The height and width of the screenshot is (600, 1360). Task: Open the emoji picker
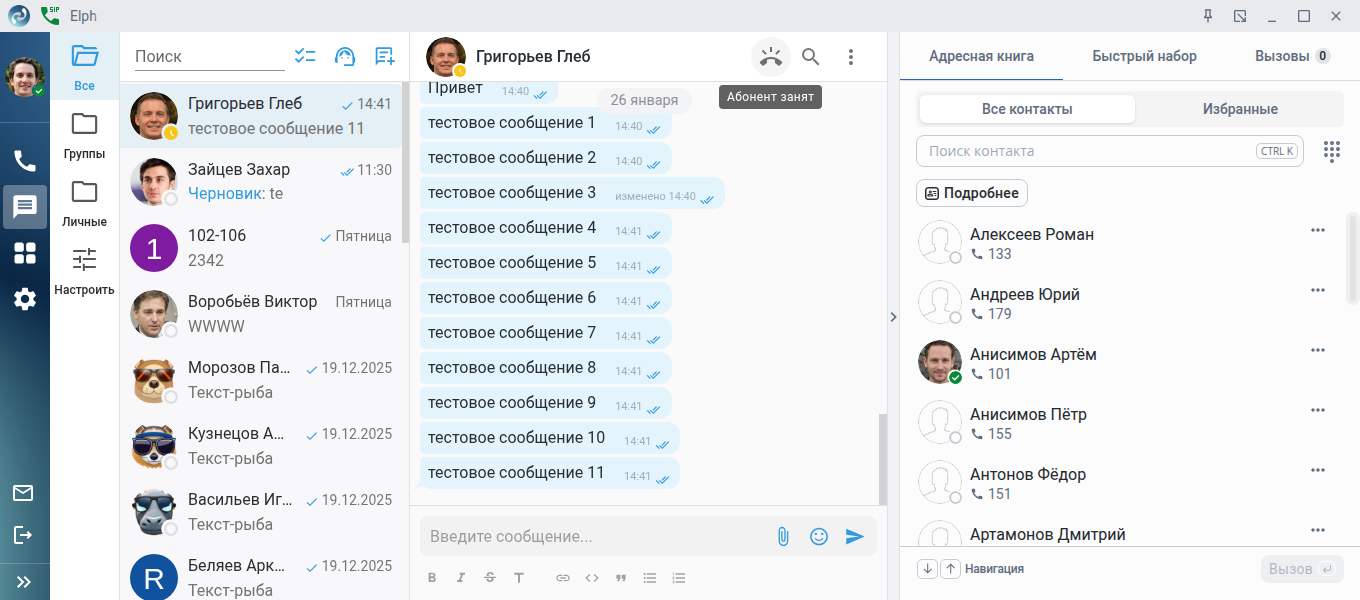coord(819,536)
